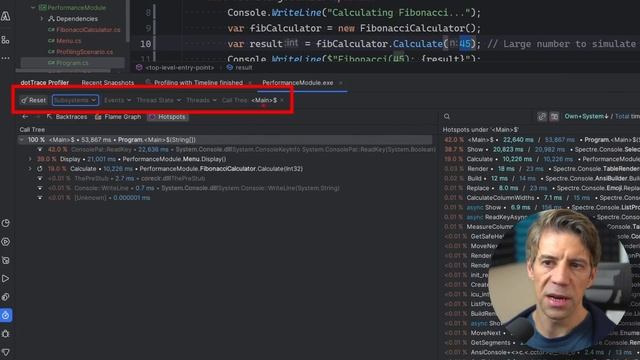This screenshot has height=360, width=640.
Task: Open the dotTrace Profiler tool window icon
Action: (6, 315)
